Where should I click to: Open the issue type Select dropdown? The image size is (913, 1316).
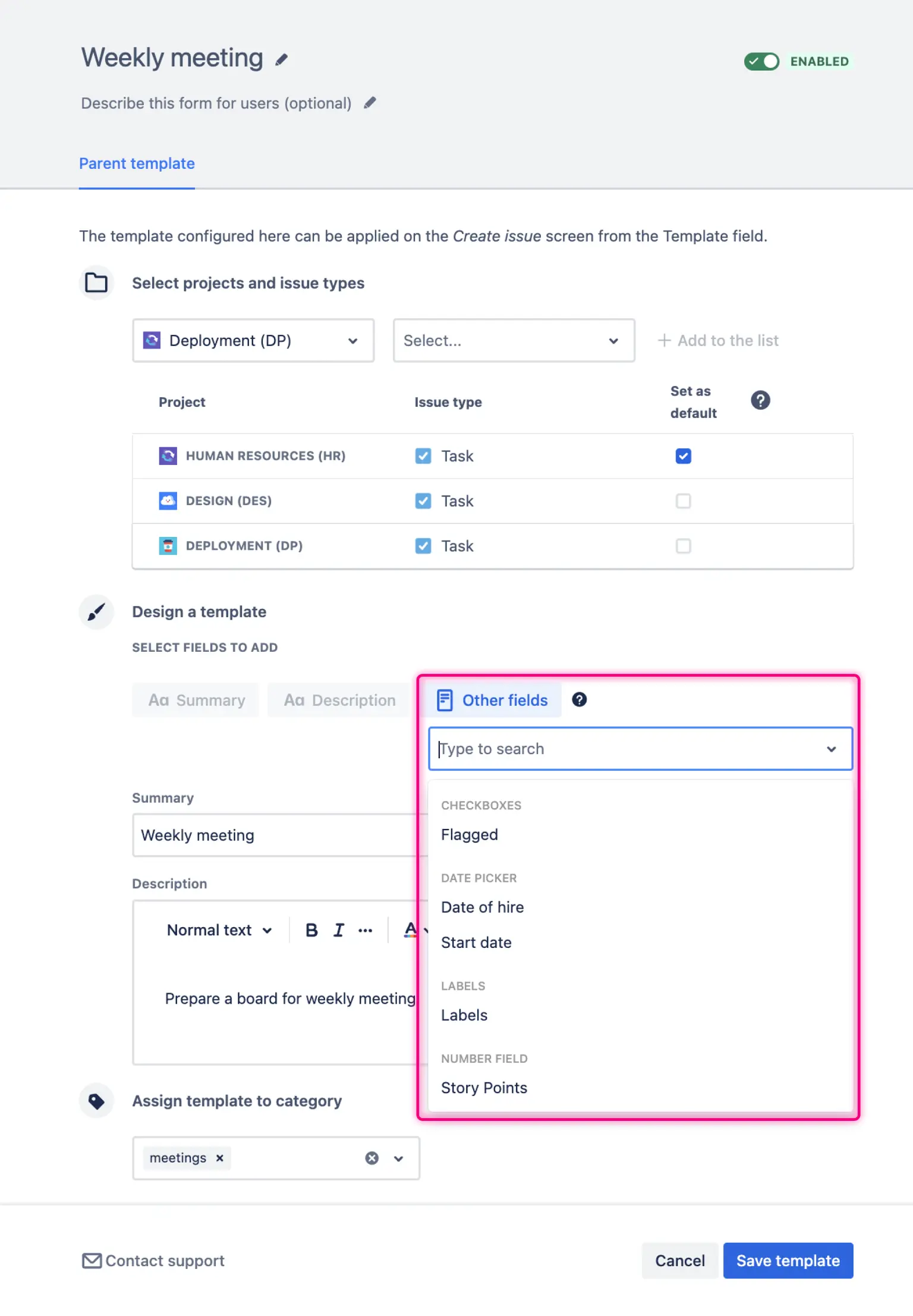coord(513,341)
